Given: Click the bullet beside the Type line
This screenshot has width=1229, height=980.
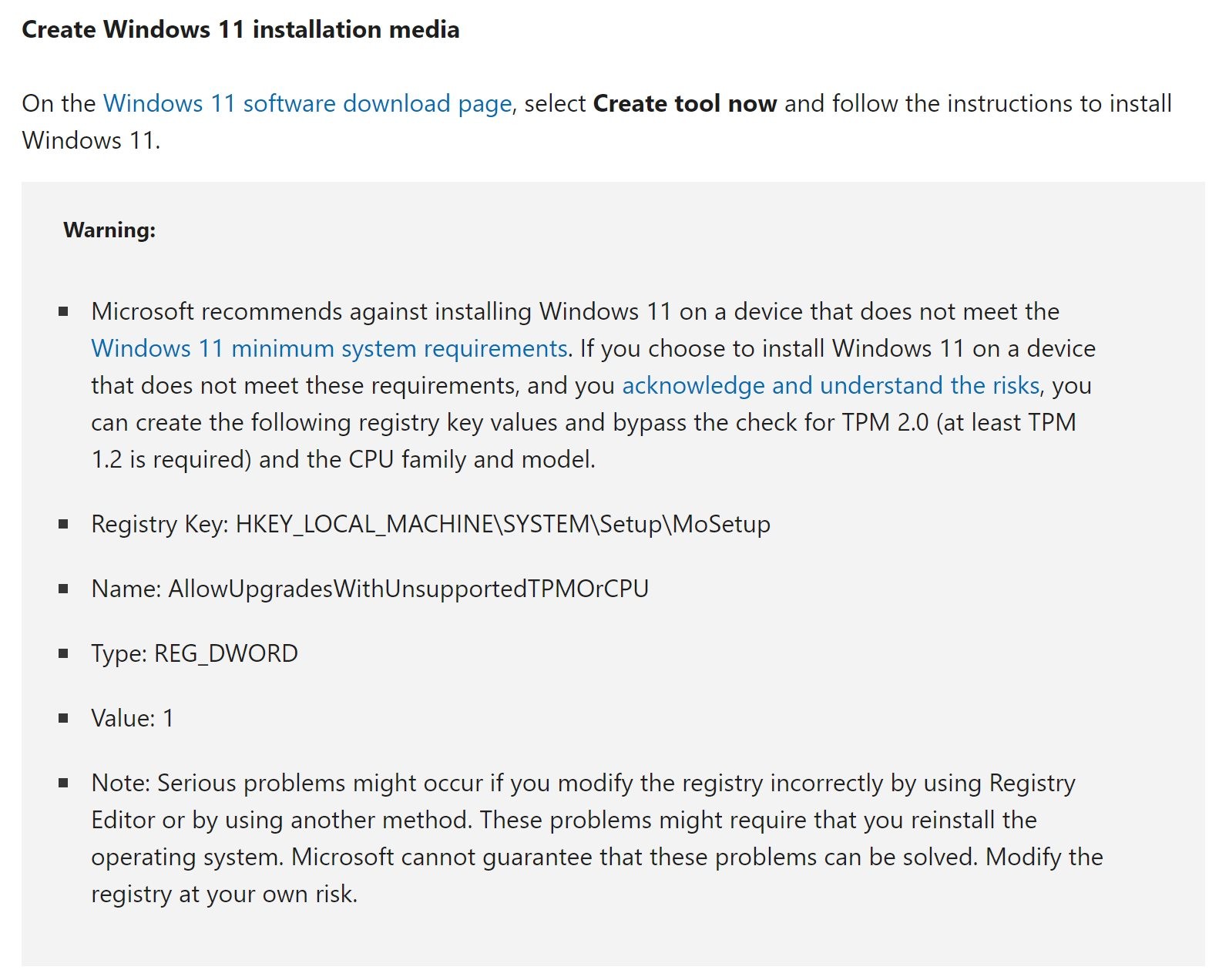Looking at the screenshot, I should [63, 653].
